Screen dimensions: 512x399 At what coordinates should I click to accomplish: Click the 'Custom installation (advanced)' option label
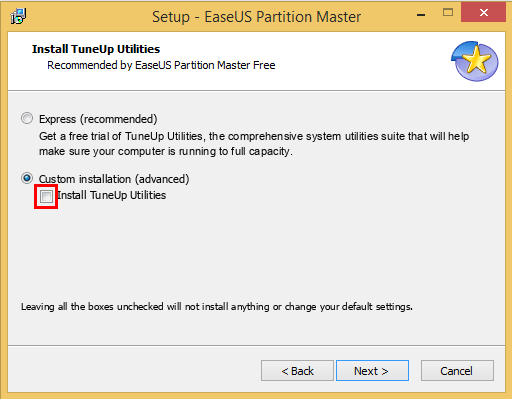(x=114, y=179)
